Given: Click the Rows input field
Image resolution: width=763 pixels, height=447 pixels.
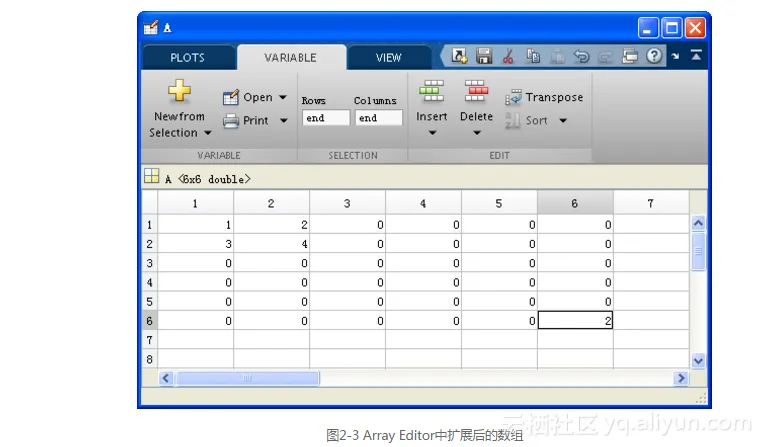Looking at the screenshot, I should coord(326,118).
